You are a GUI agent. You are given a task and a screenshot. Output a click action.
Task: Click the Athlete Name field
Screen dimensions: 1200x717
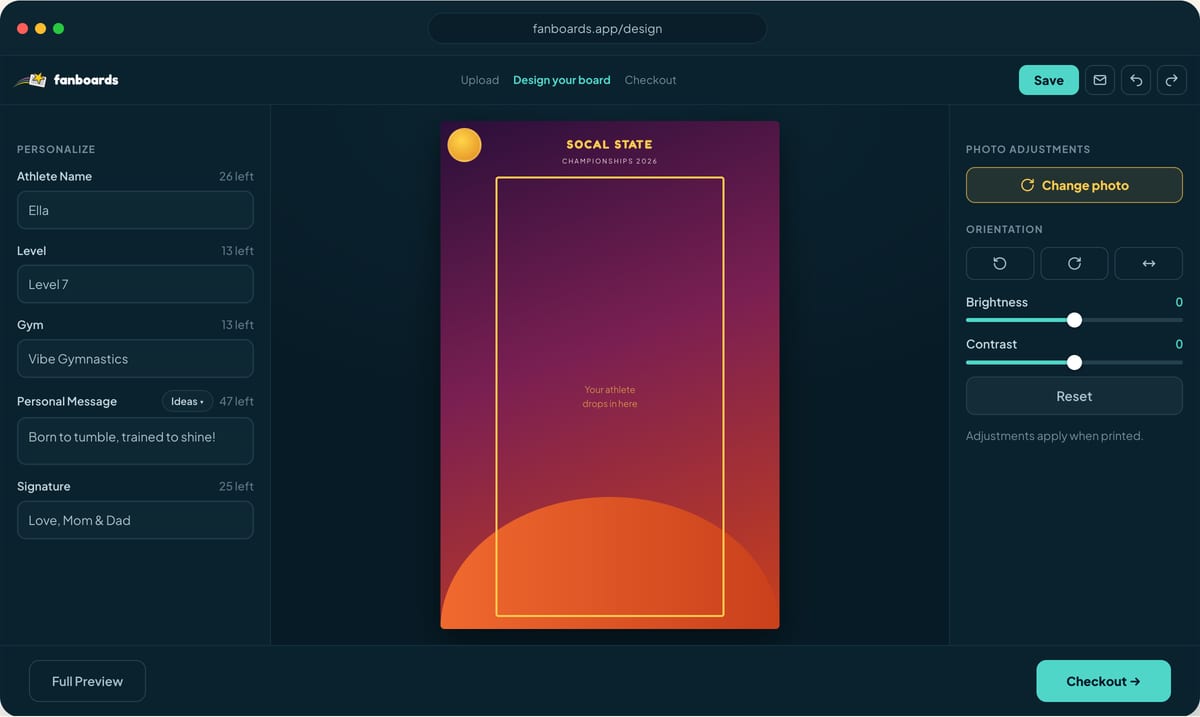135,210
